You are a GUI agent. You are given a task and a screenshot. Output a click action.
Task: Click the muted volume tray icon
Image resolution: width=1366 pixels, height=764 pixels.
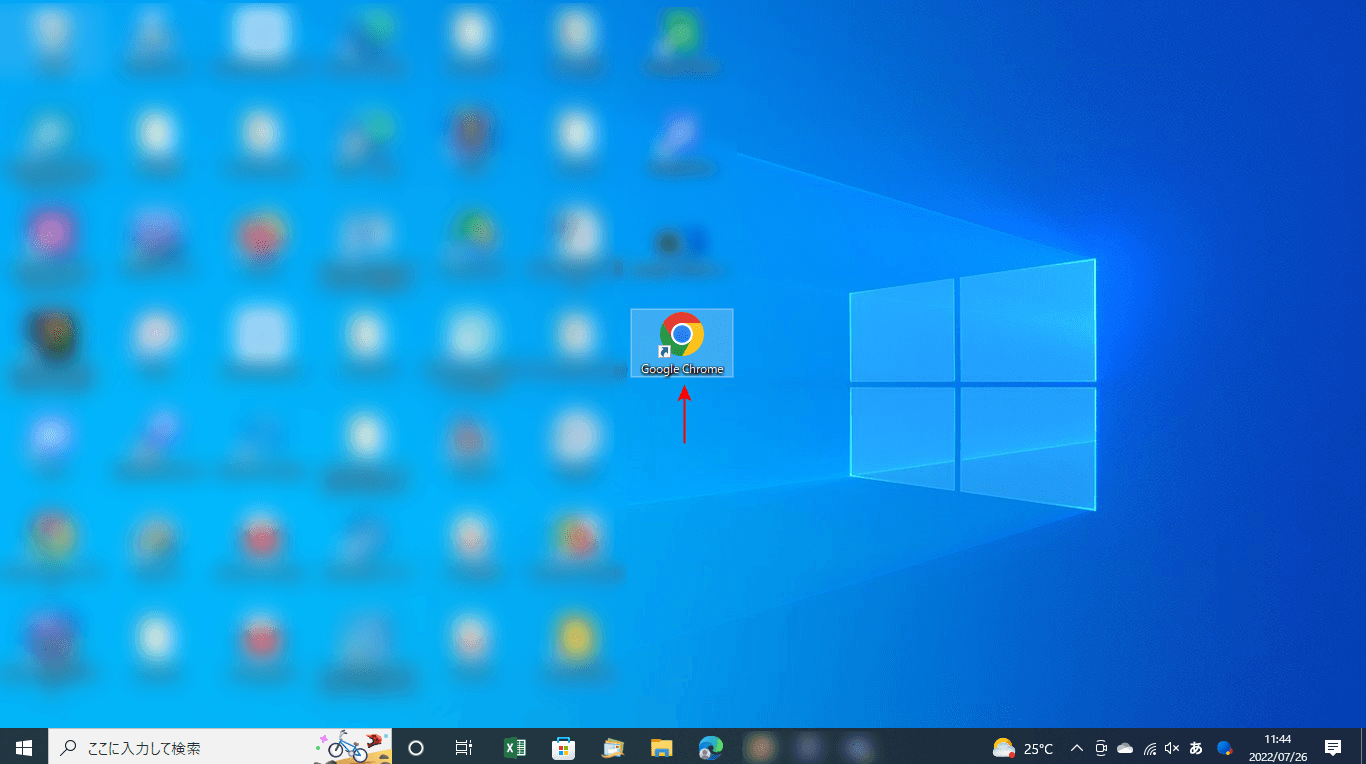(1172, 747)
